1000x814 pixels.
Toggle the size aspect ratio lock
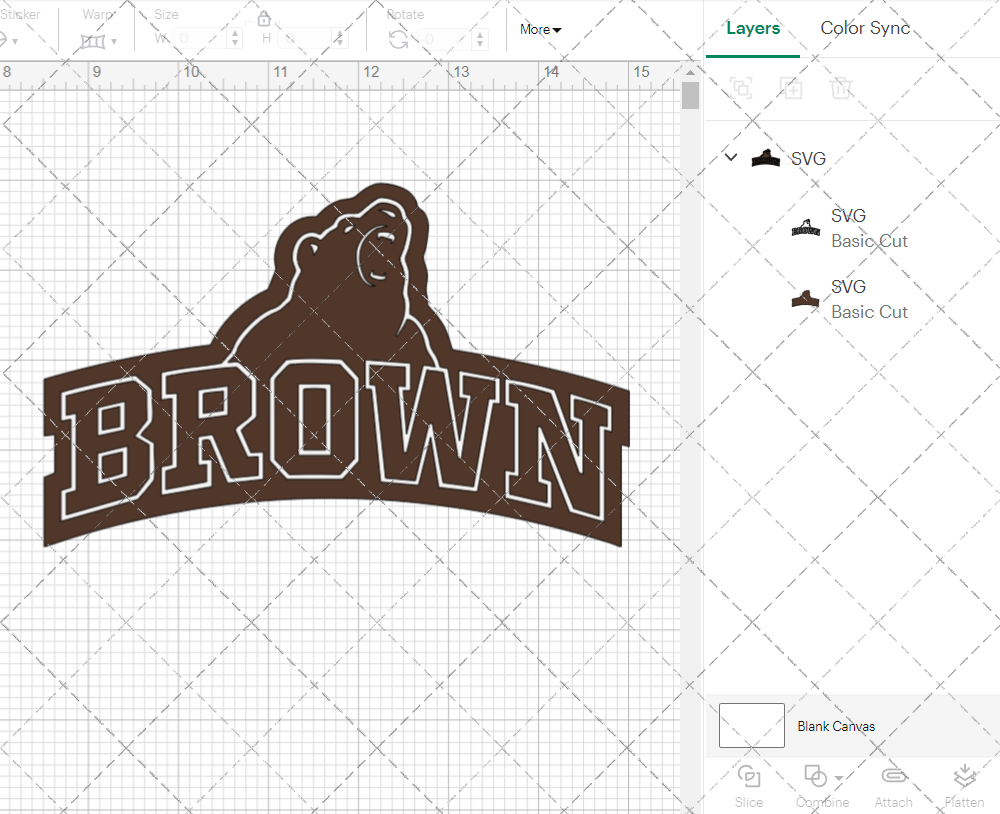pos(263,18)
